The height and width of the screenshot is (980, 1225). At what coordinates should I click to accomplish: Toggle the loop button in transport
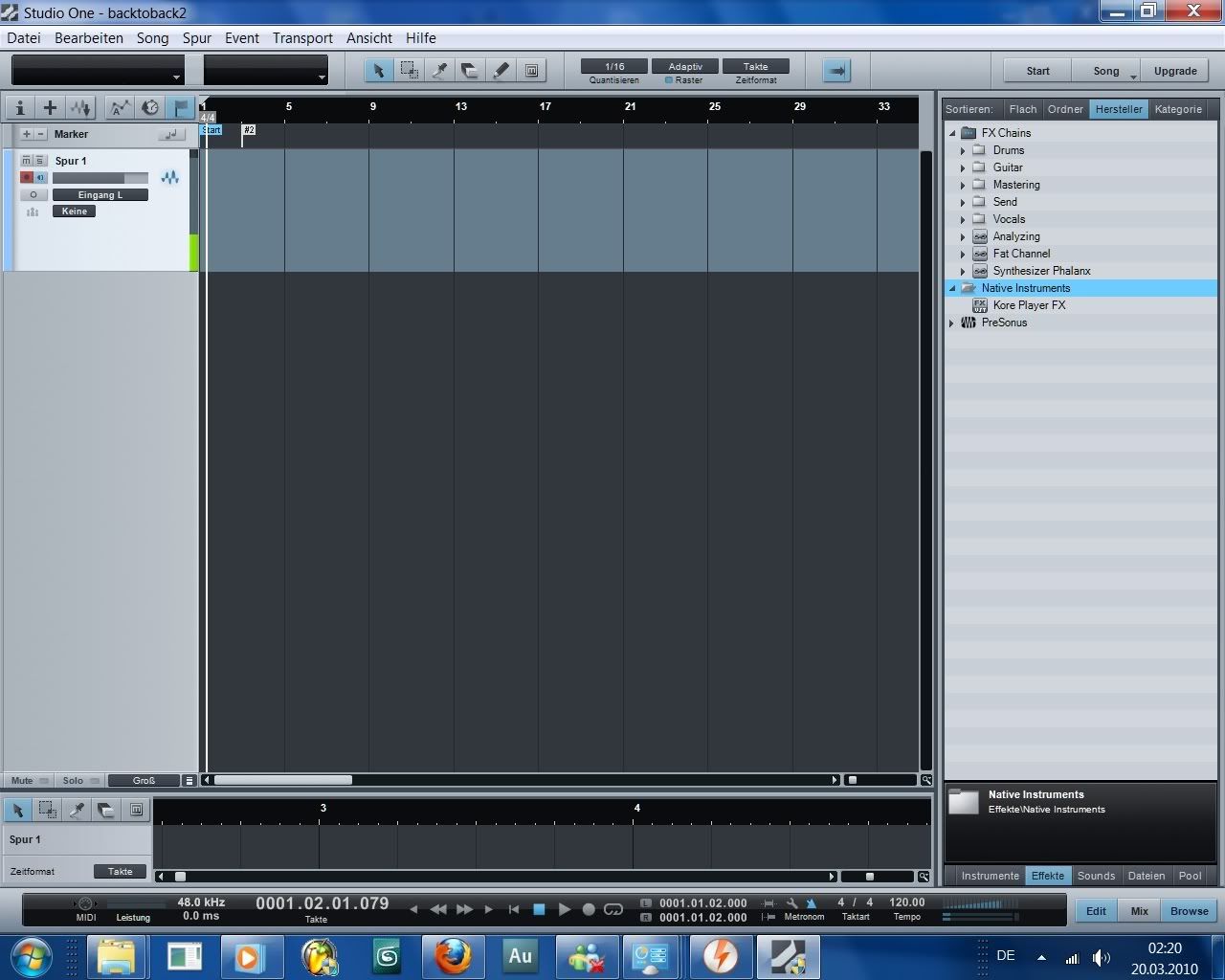(613, 909)
